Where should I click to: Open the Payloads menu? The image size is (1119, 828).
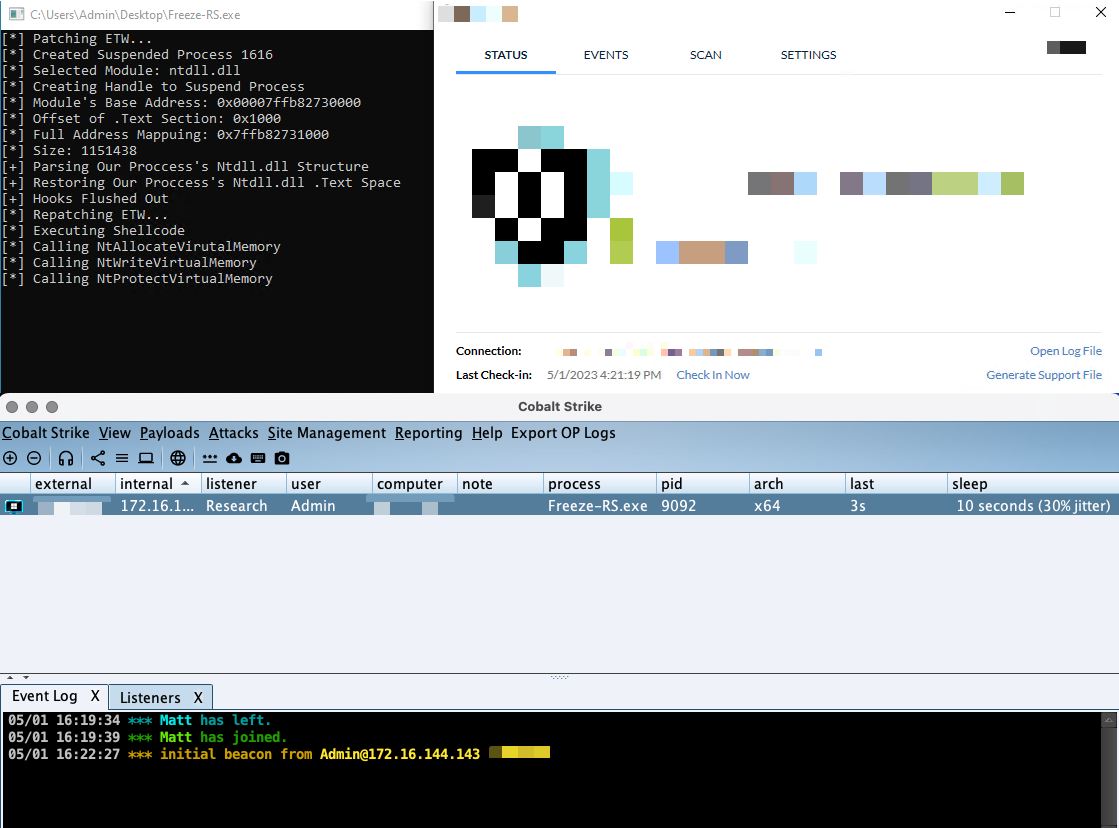point(169,433)
